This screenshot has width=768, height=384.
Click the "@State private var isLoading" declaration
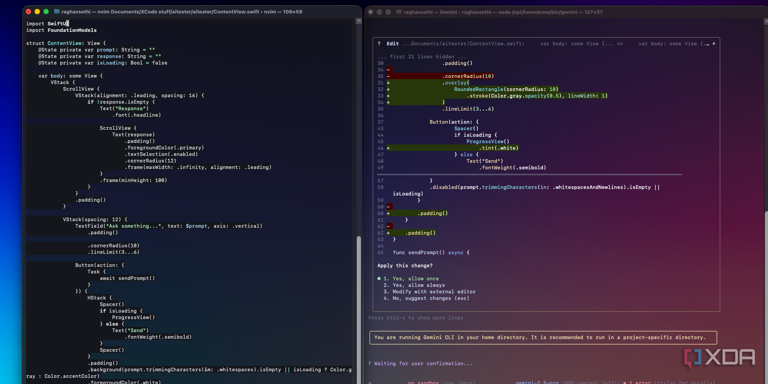pyautogui.click(x=103, y=63)
